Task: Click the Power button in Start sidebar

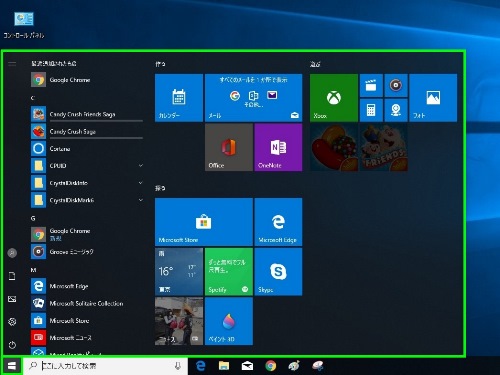Action: (12, 345)
